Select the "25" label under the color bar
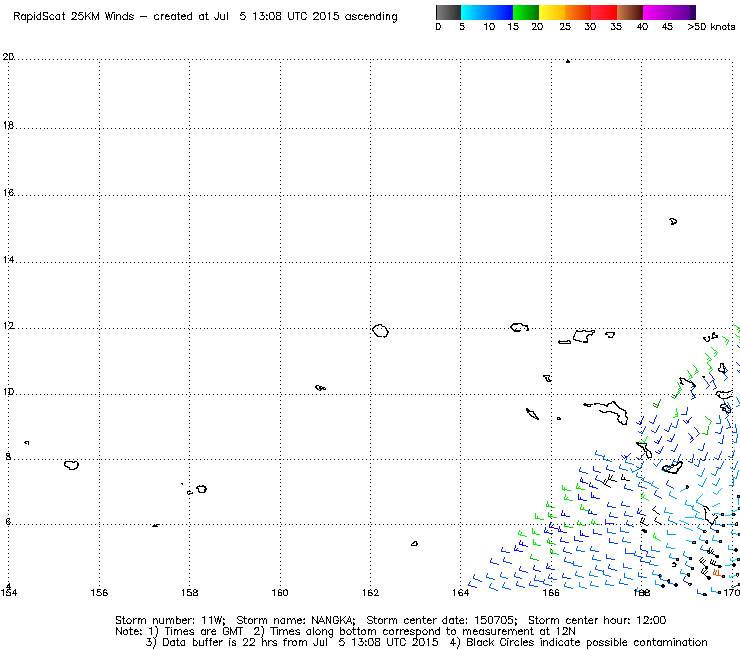This screenshot has width=740, height=650. pyautogui.click(x=565, y=27)
